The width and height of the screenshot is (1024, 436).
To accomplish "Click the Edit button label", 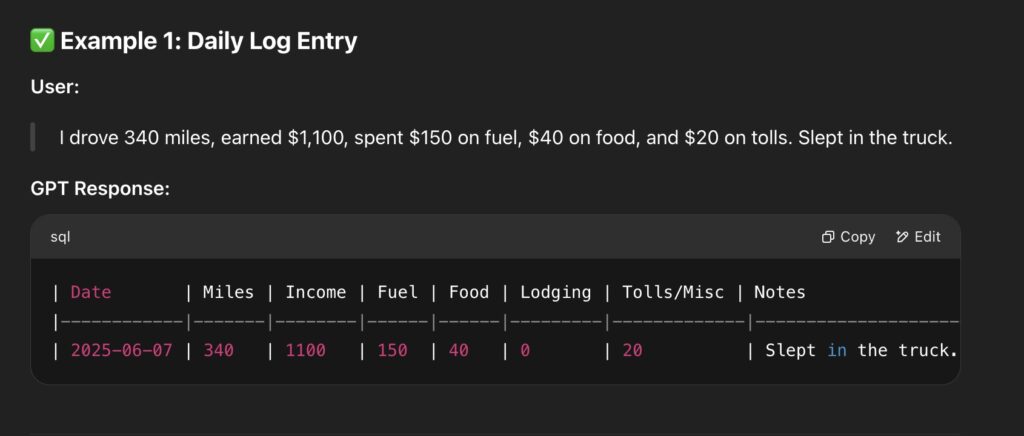I will tap(927, 237).
